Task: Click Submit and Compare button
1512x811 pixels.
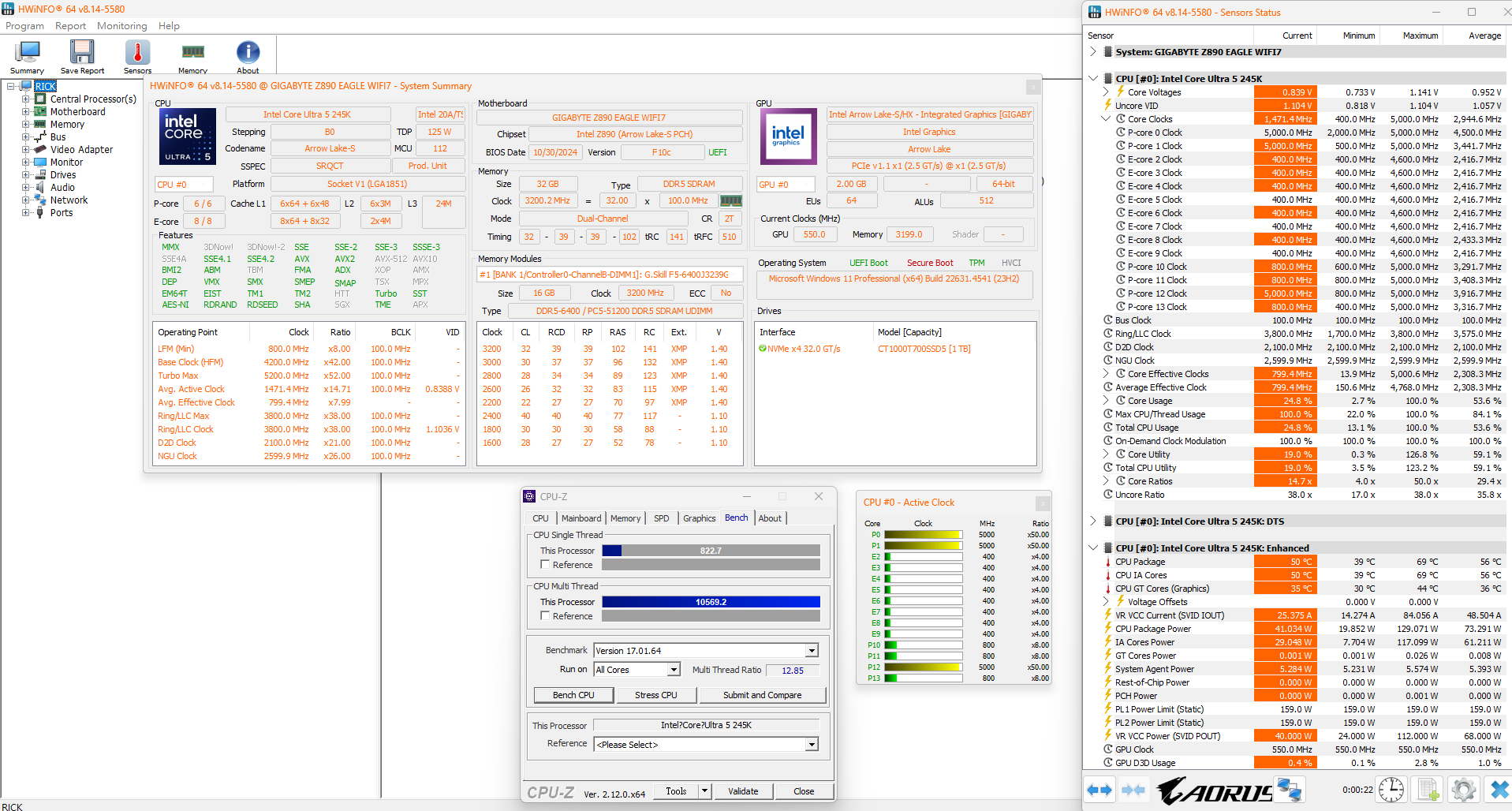Action: tap(762, 695)
